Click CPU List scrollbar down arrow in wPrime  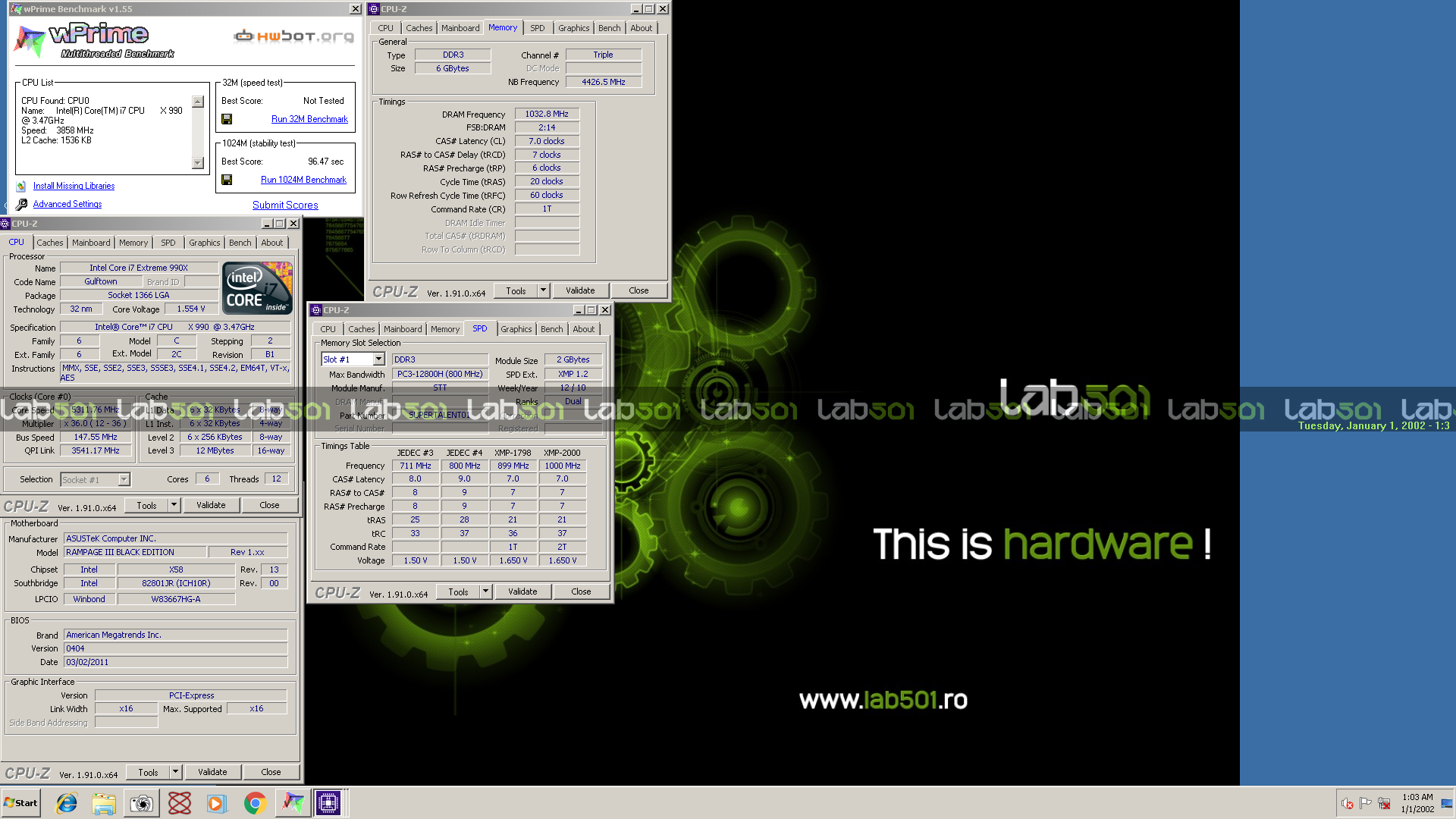point(198,163)
